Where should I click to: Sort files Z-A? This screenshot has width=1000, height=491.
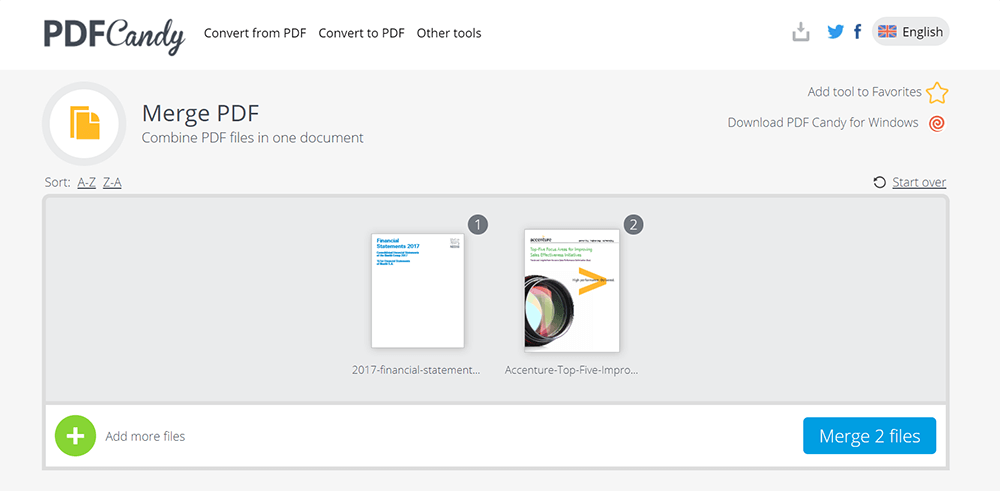[112, 182]
